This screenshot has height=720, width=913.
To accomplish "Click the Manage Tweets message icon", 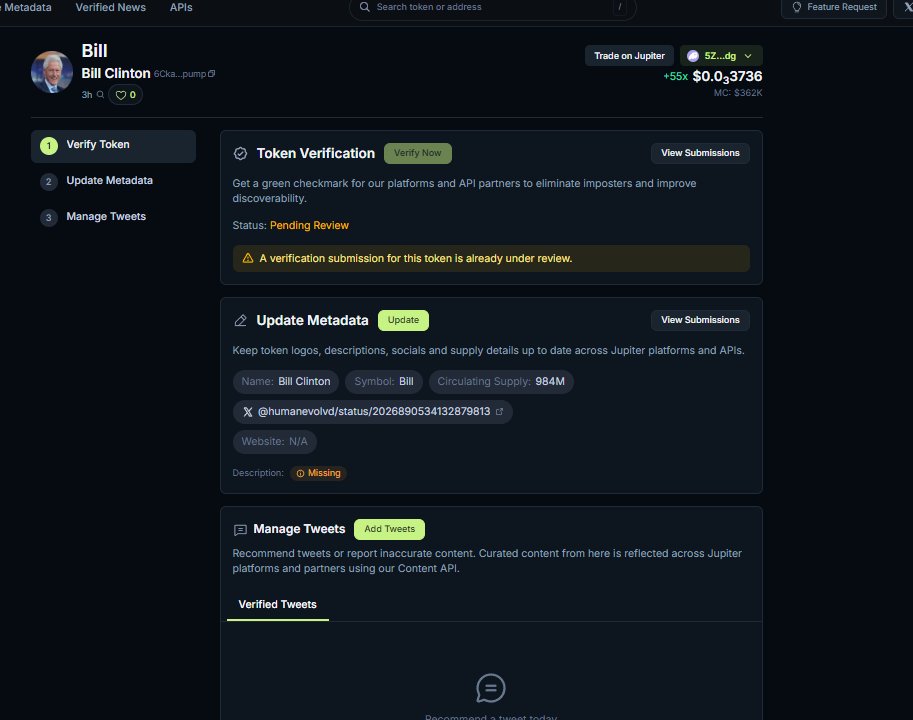I will (x=240, y=530).
